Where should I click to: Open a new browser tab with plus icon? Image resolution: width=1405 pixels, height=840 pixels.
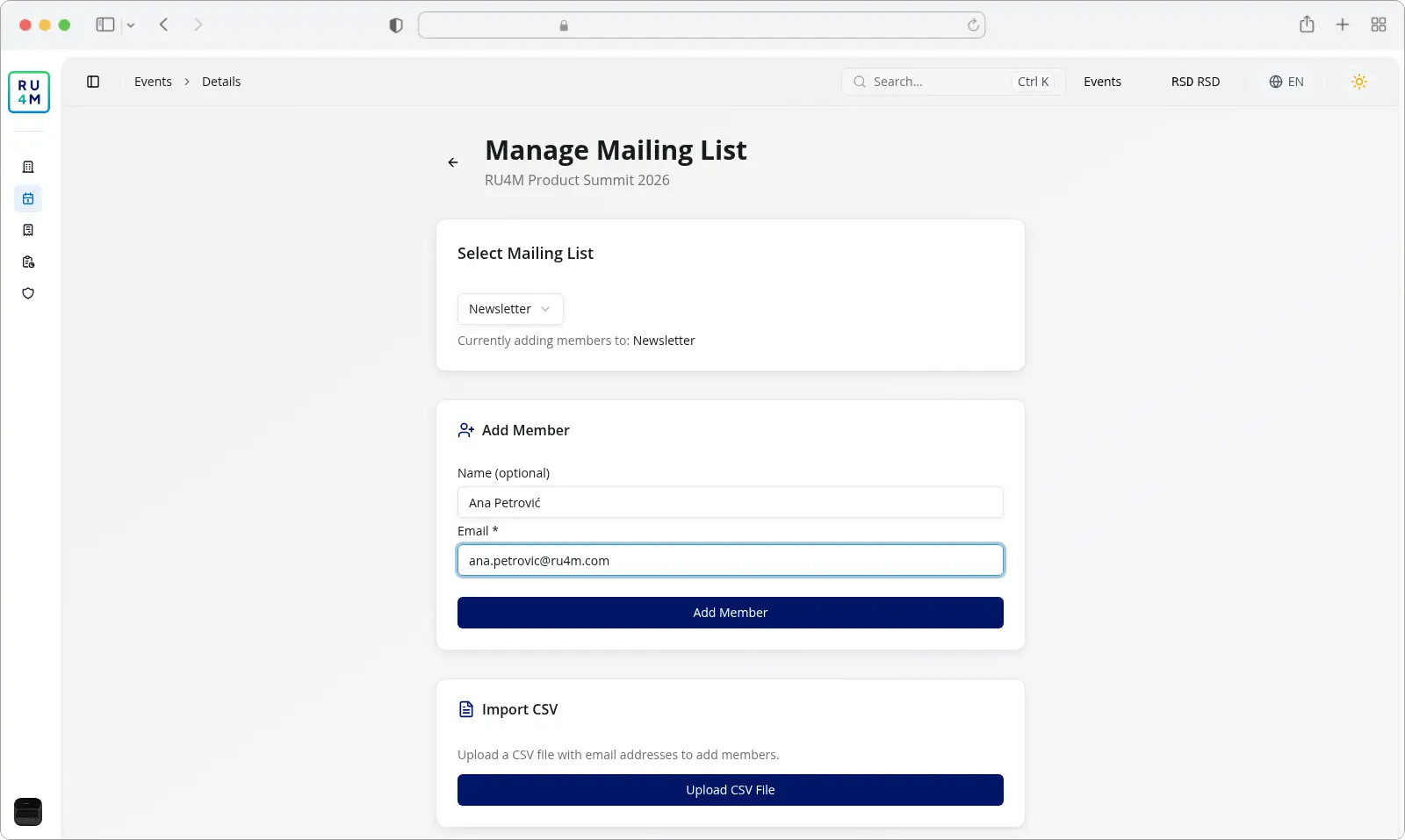(x=1343, y=25)
